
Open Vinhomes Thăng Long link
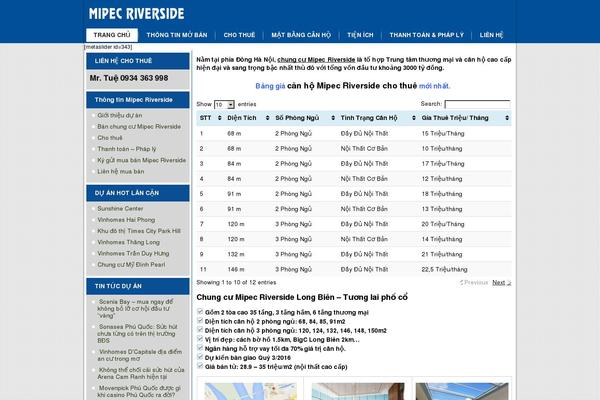128,242
